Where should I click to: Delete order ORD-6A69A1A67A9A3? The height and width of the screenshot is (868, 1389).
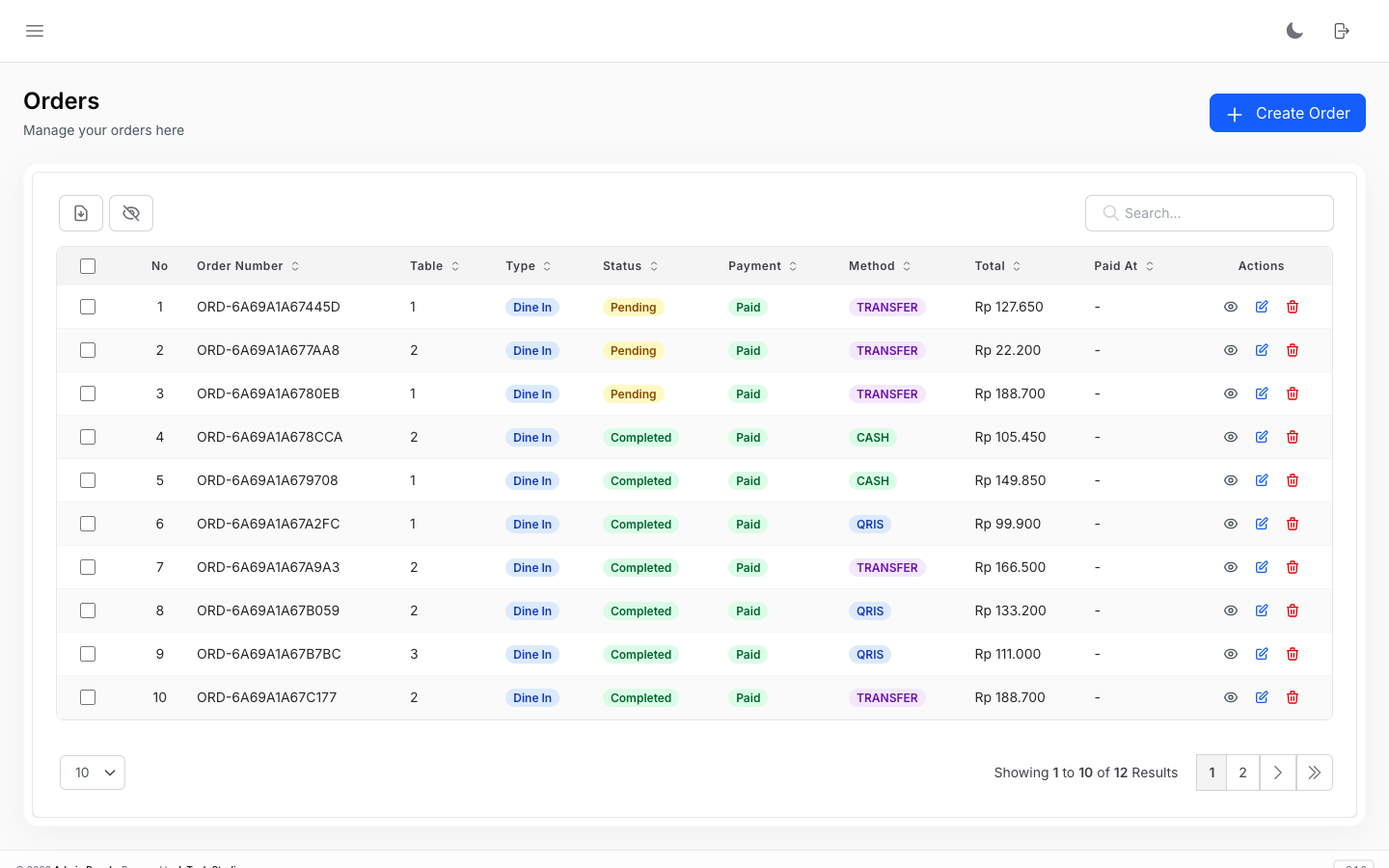1293,567
